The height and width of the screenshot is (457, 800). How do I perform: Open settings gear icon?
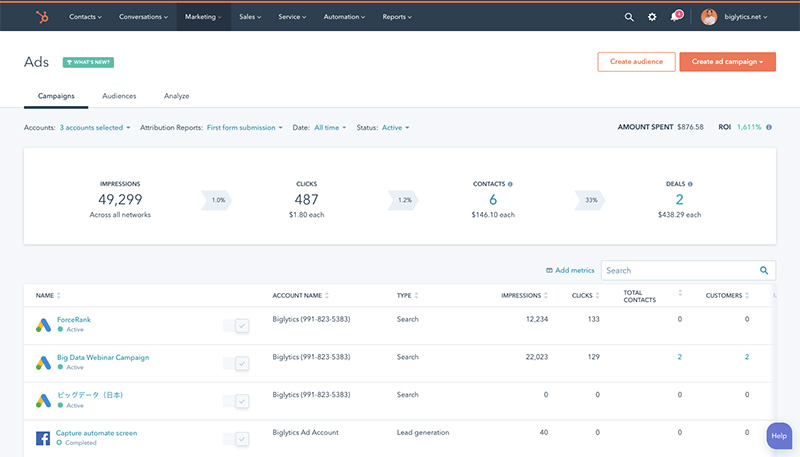click(652, 17)
